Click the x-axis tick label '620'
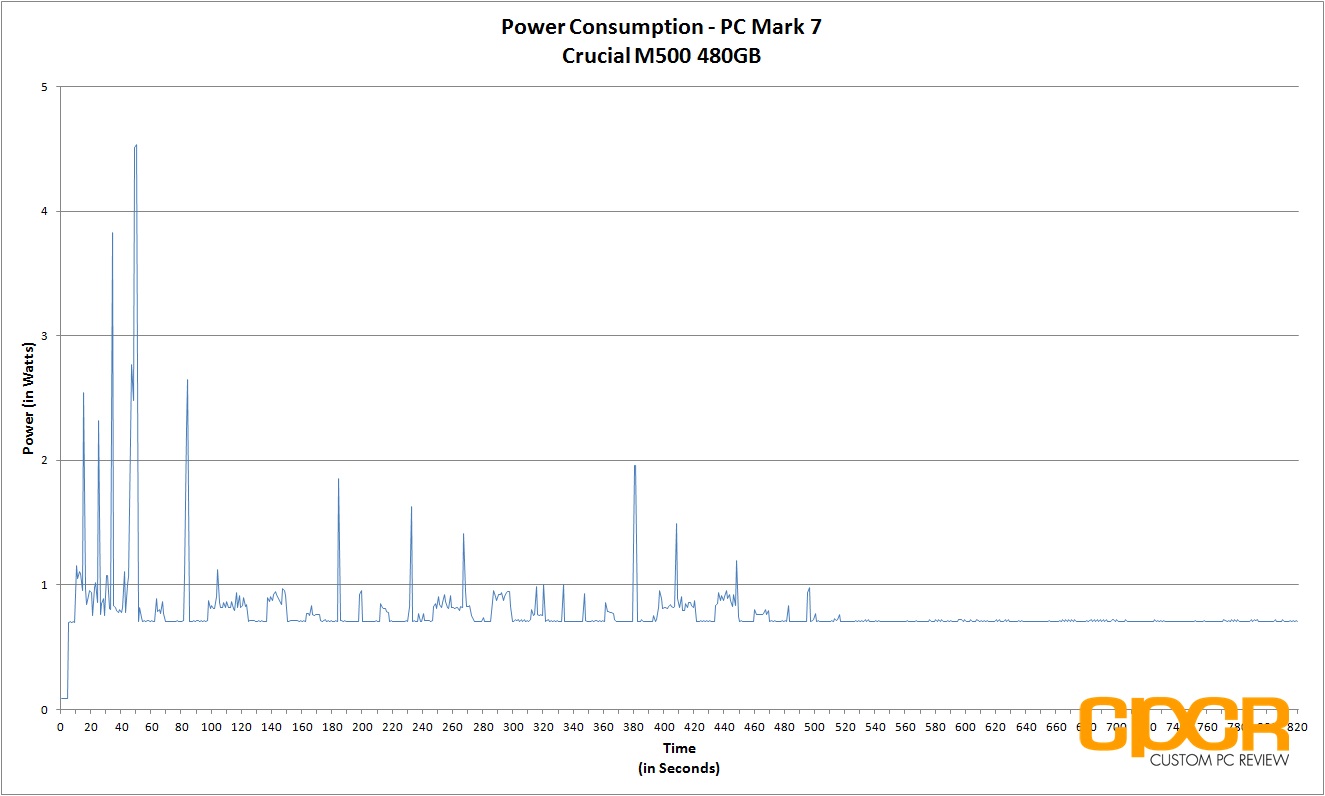Viewport: 1325px width, 796px height. click(996, 727)
